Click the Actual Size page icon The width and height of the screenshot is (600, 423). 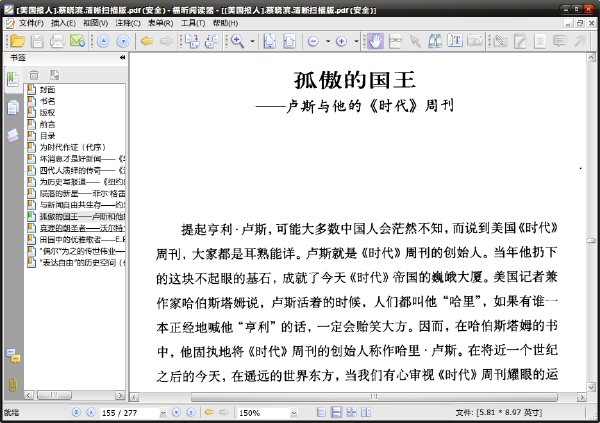[x=270, y=41]
